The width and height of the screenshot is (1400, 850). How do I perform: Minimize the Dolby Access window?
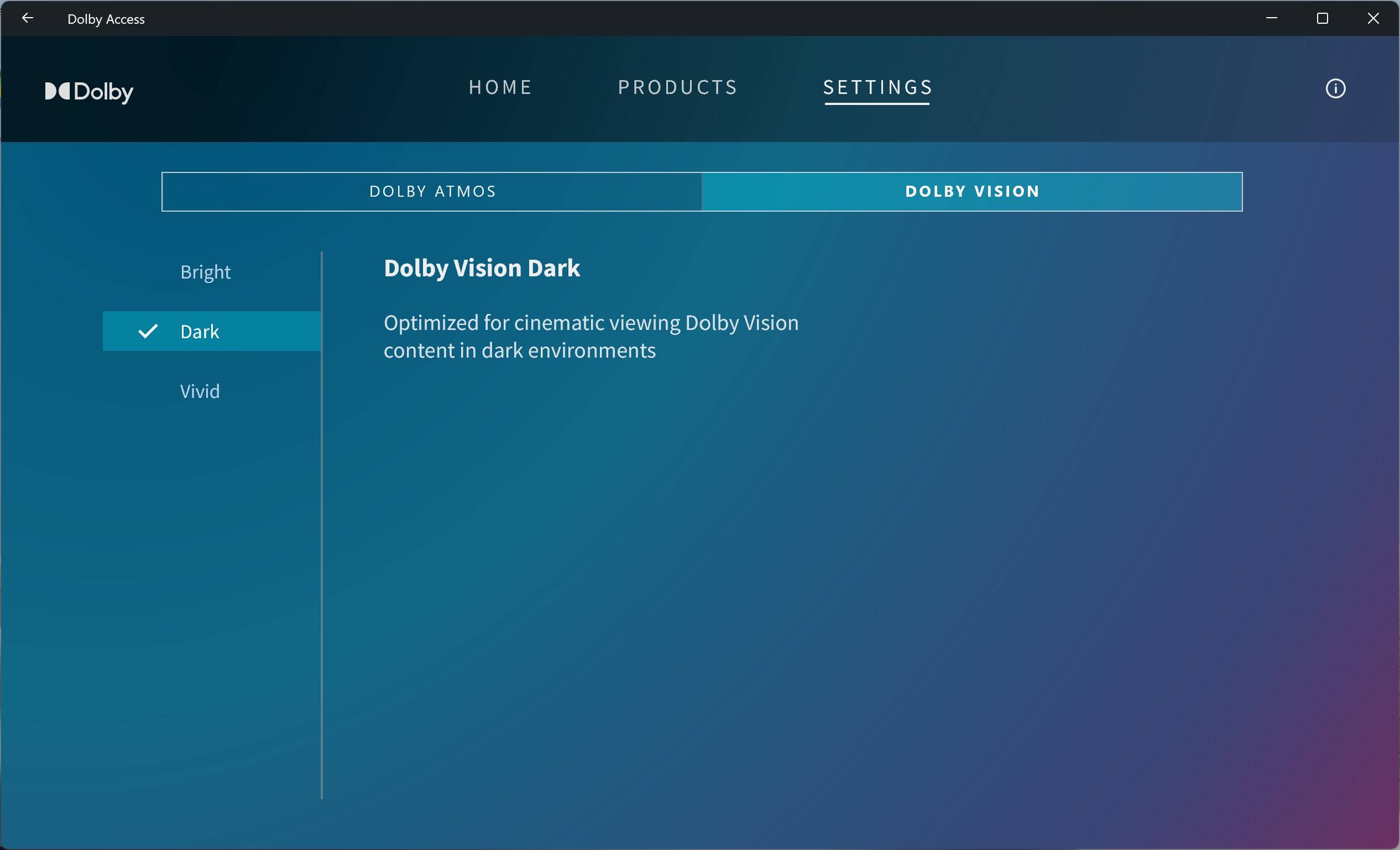tap(1272, 18)
